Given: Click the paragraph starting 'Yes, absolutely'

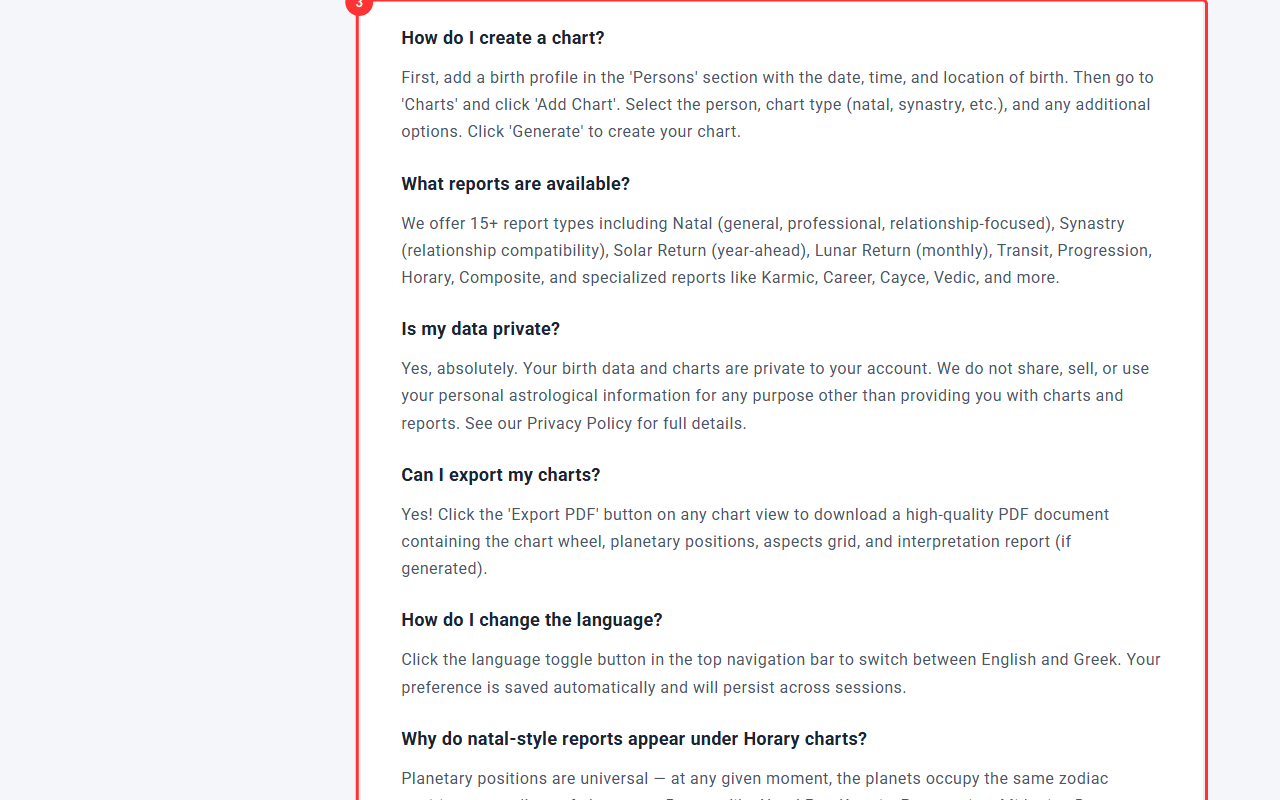Looking at the screenshot, I should [775, 396].
